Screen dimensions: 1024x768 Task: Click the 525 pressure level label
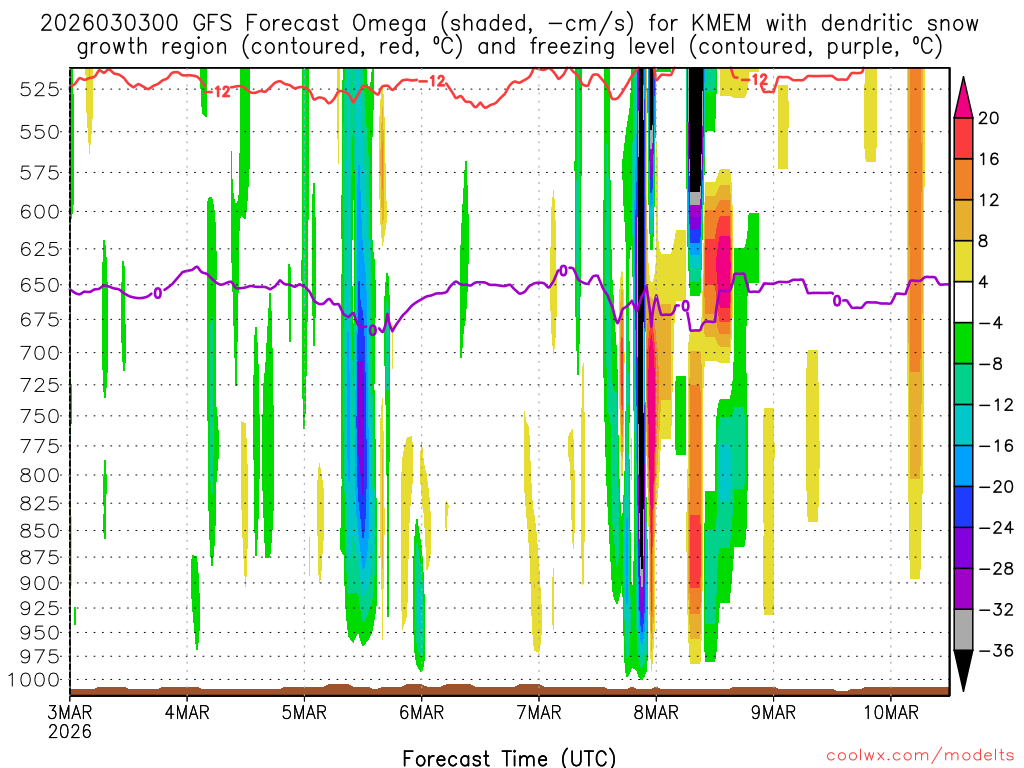pyautogui.click(x=40, y=89)
